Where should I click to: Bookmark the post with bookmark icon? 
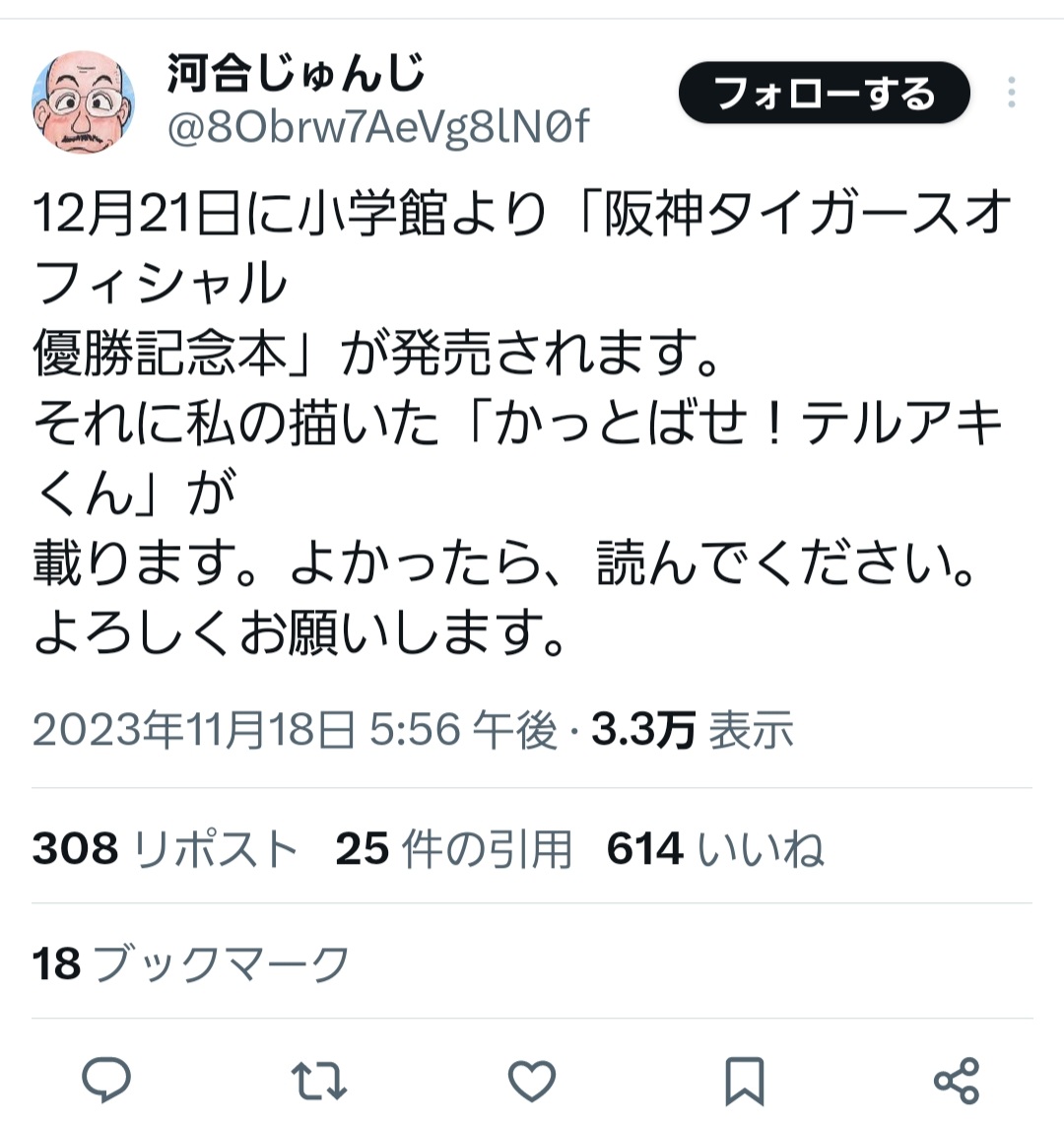[745, 1081]
